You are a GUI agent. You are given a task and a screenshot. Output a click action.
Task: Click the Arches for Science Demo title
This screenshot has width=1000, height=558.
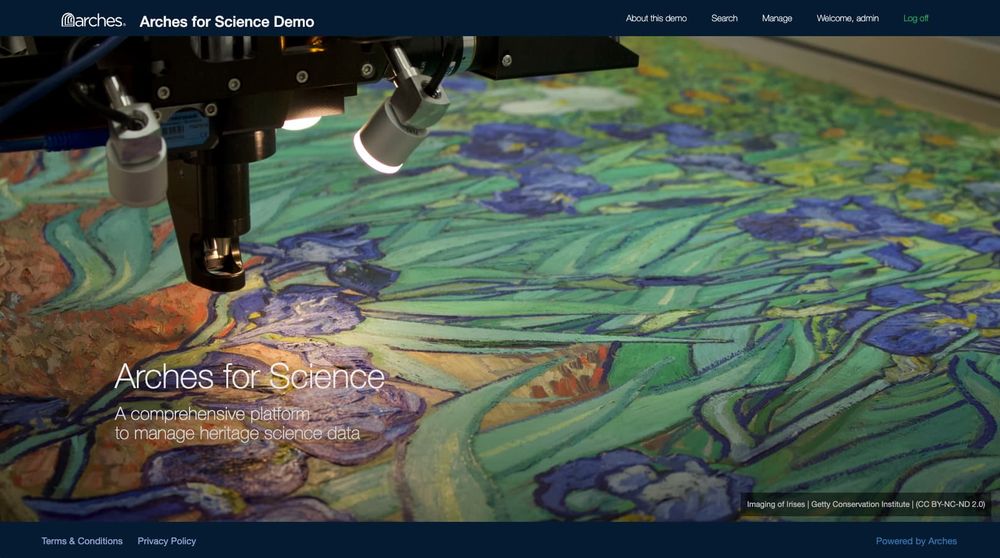[x=226, y=22]
